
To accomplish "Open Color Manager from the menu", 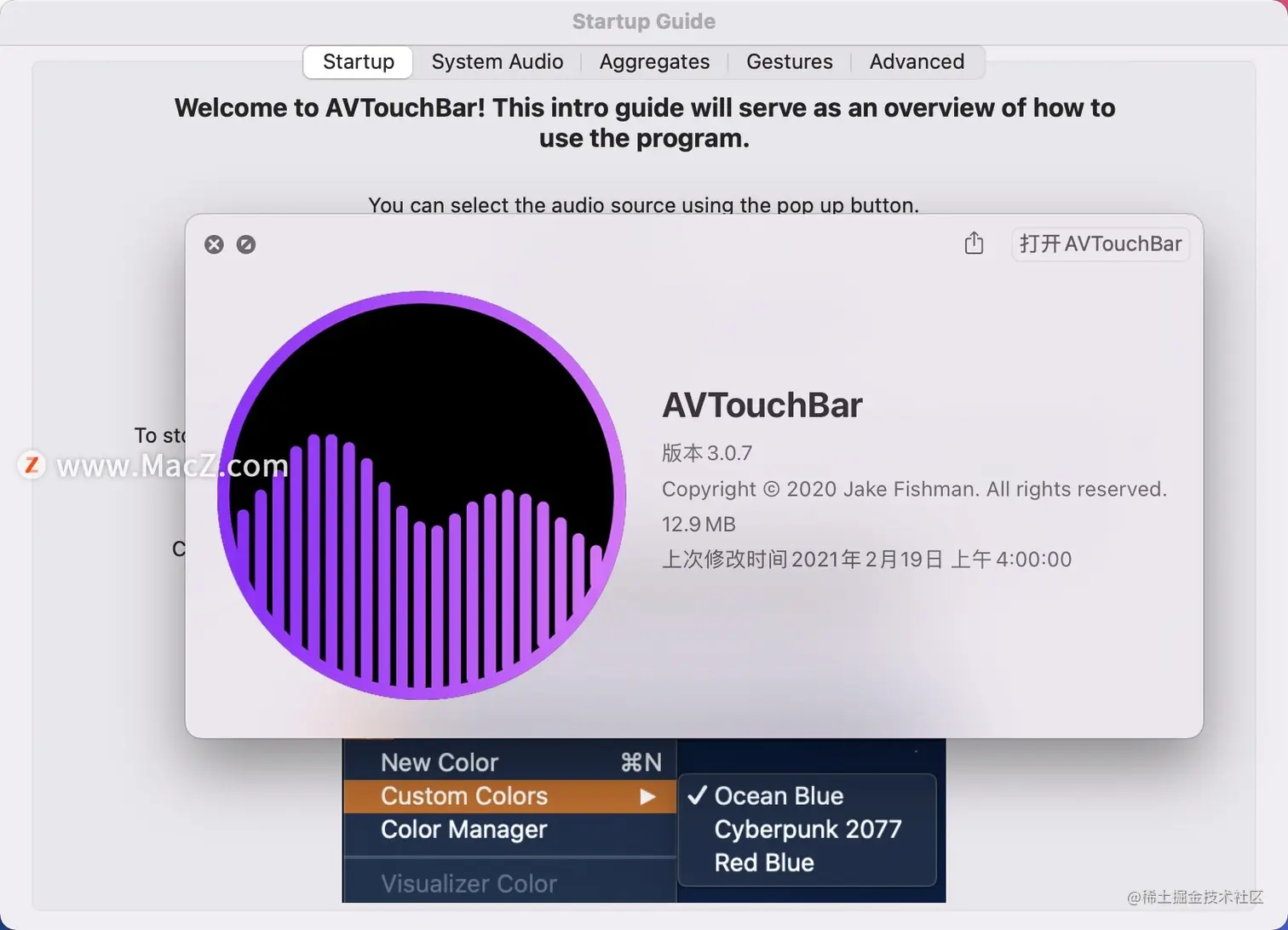I will point(509,830).
